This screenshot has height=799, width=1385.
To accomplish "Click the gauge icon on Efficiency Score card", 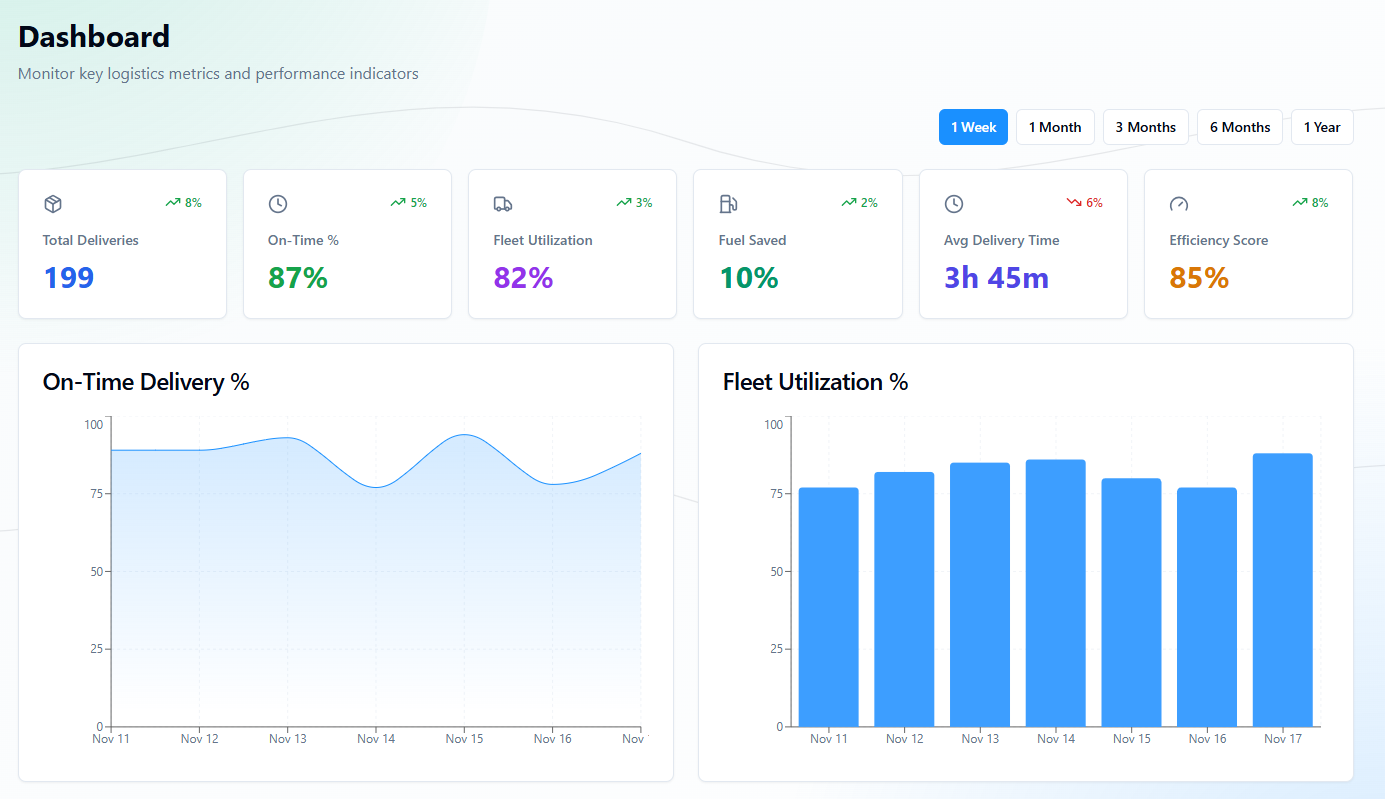I will click(x=1179, y=204).
